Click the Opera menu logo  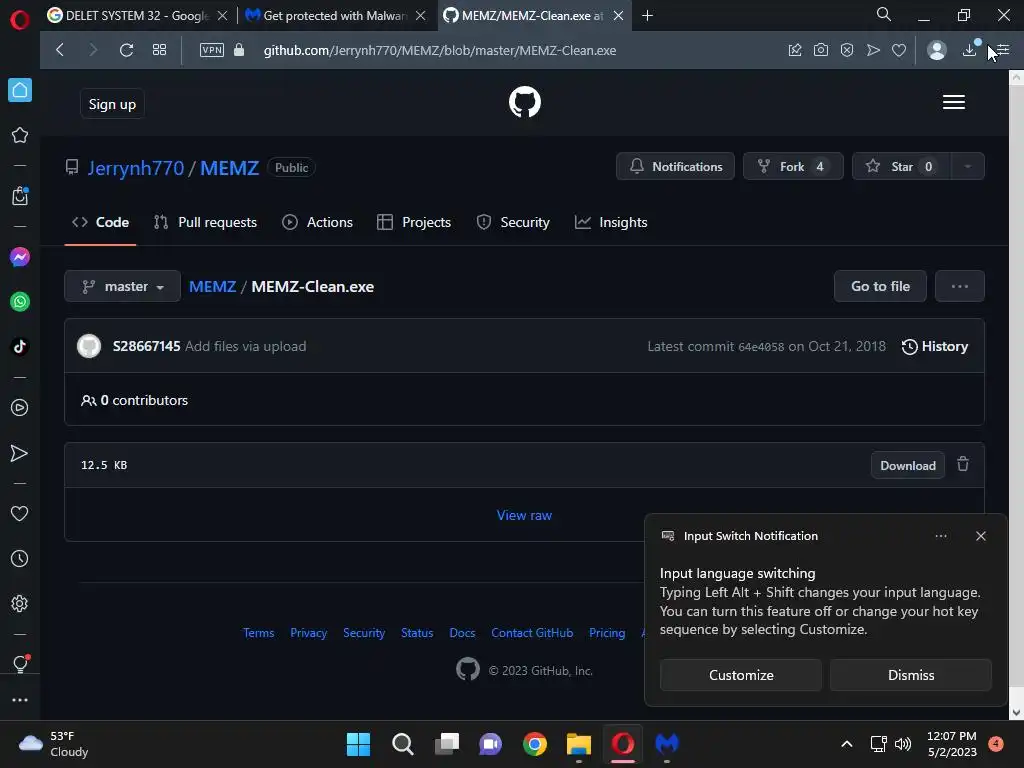[20, 20]
